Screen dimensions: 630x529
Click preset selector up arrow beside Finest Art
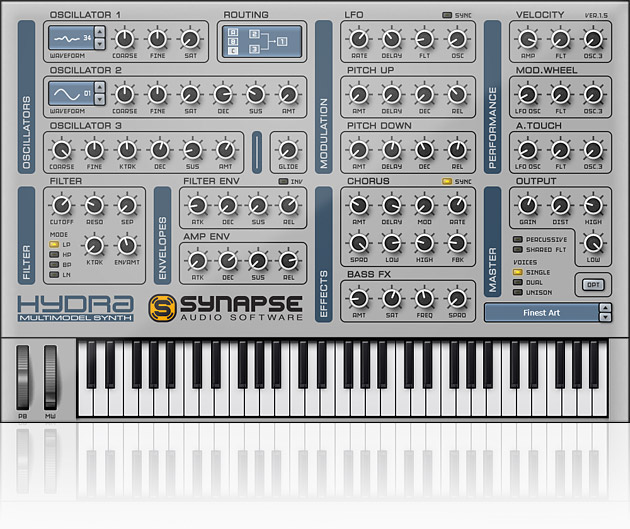[x=605, y=308]
